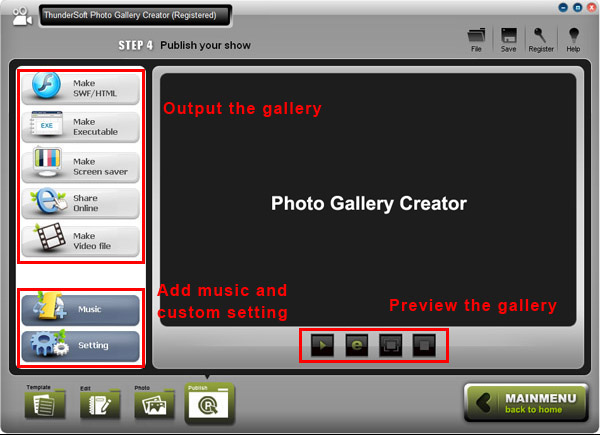Open the Setting panel with gear icon
The width and height of the screenshot is (600, 435).
[81, 345]
